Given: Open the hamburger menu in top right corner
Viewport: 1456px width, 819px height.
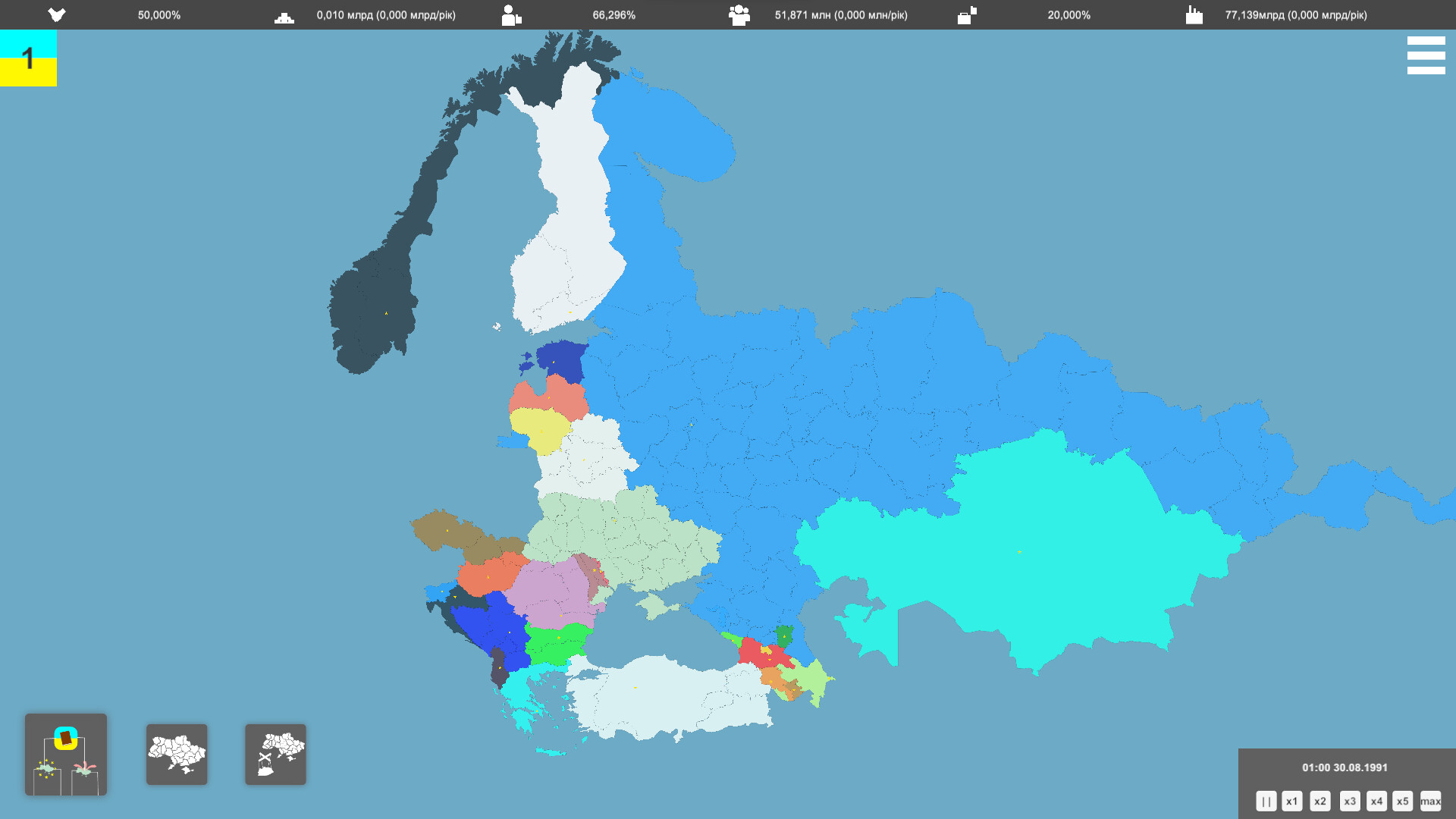Looking at the screenshot, I should (x=1426, y=55).
